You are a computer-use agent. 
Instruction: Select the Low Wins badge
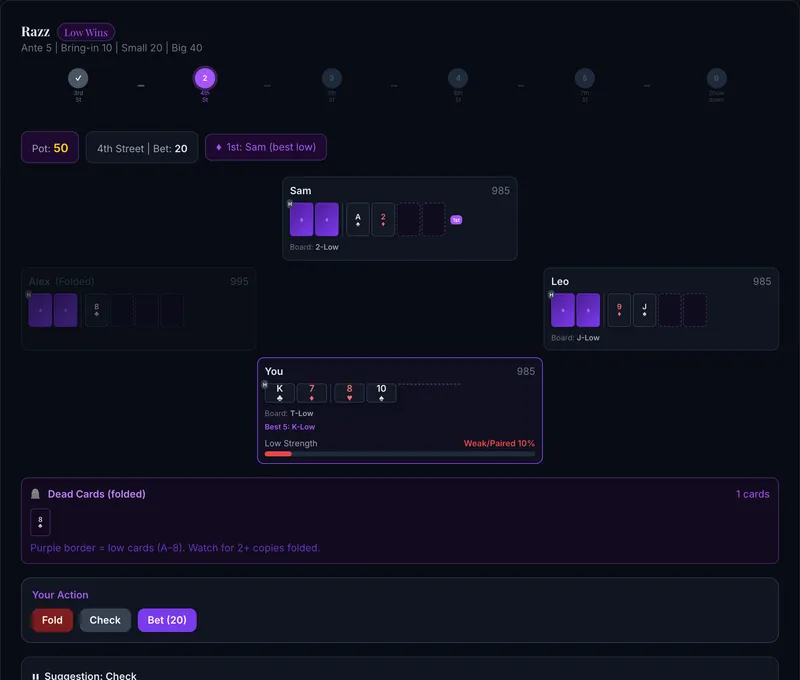click(x=86, y=33)
